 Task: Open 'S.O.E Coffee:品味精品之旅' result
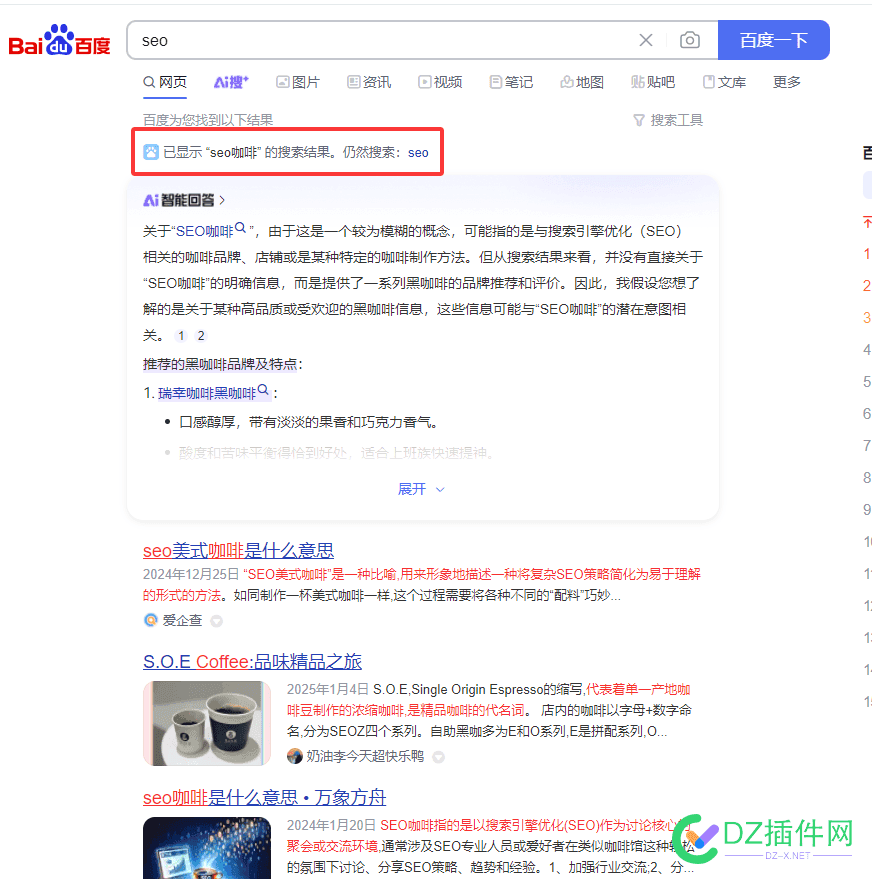point(252,661)
